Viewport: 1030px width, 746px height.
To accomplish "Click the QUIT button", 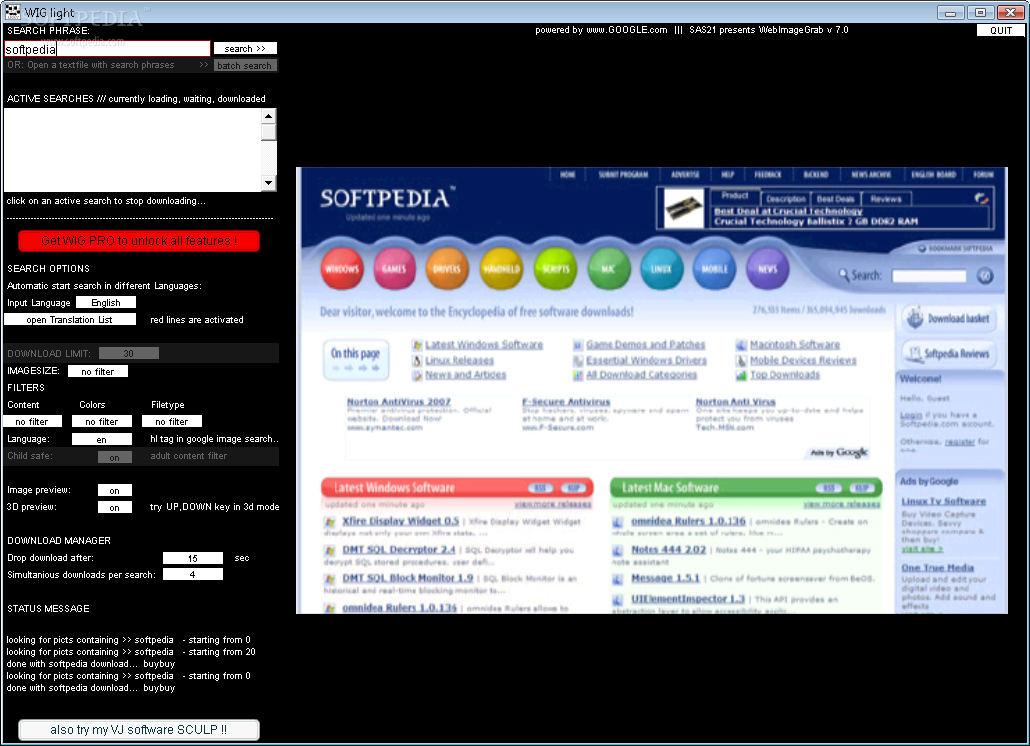I will pyautogui.click(x=1000, y=30).
